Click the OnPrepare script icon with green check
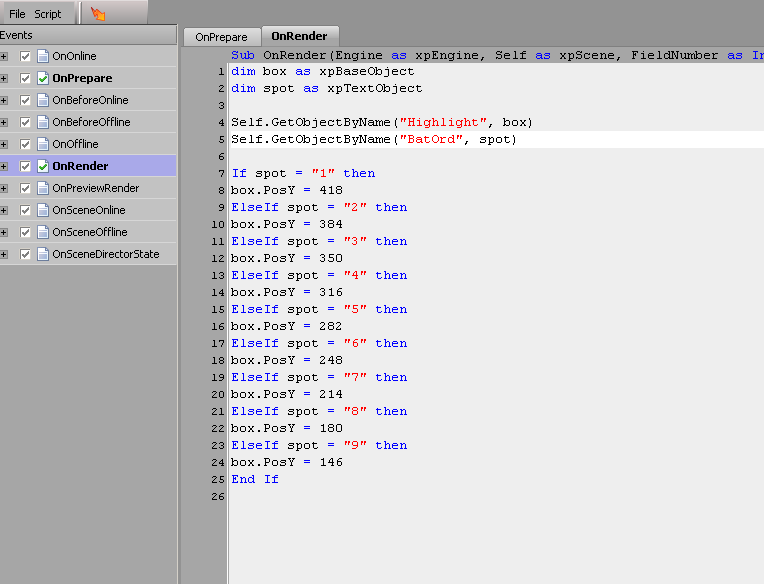Image resolution: width=764 pixels, height=584 pixels. click(43, 78)
